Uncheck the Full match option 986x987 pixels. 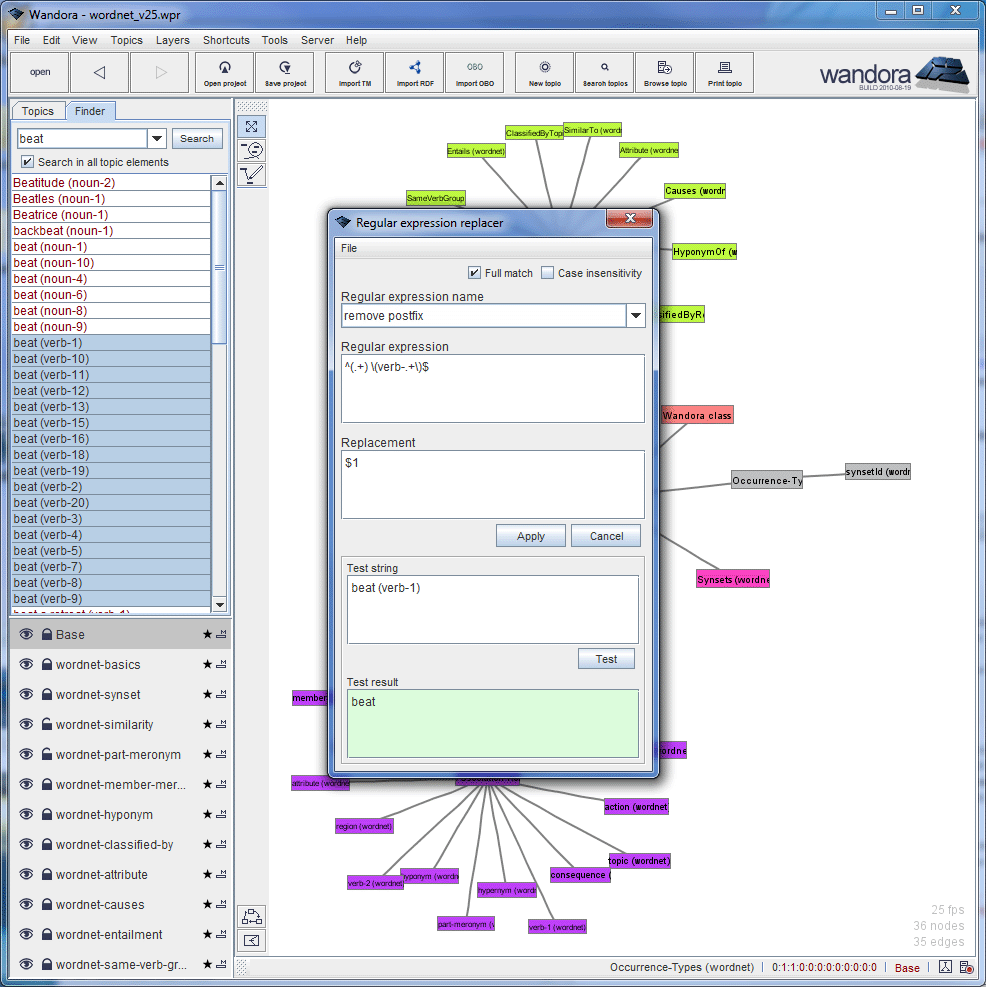473,272
